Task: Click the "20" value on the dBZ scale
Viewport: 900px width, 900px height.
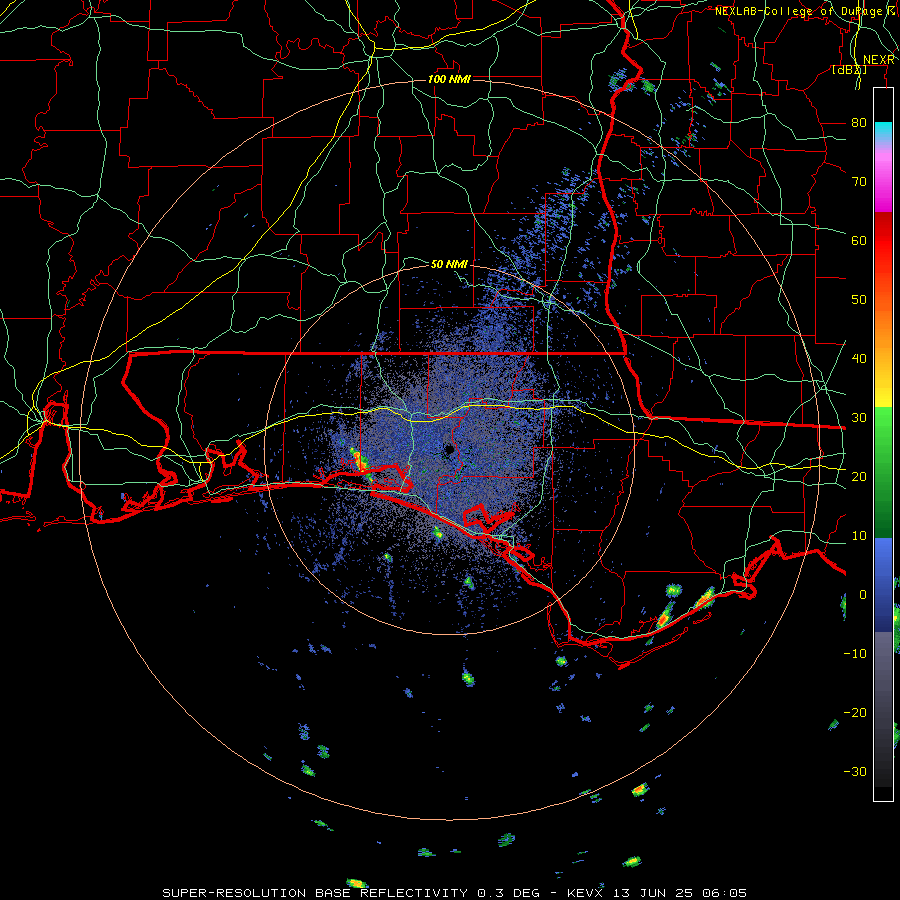Action: pyautogui.click(x=859, y=476)
